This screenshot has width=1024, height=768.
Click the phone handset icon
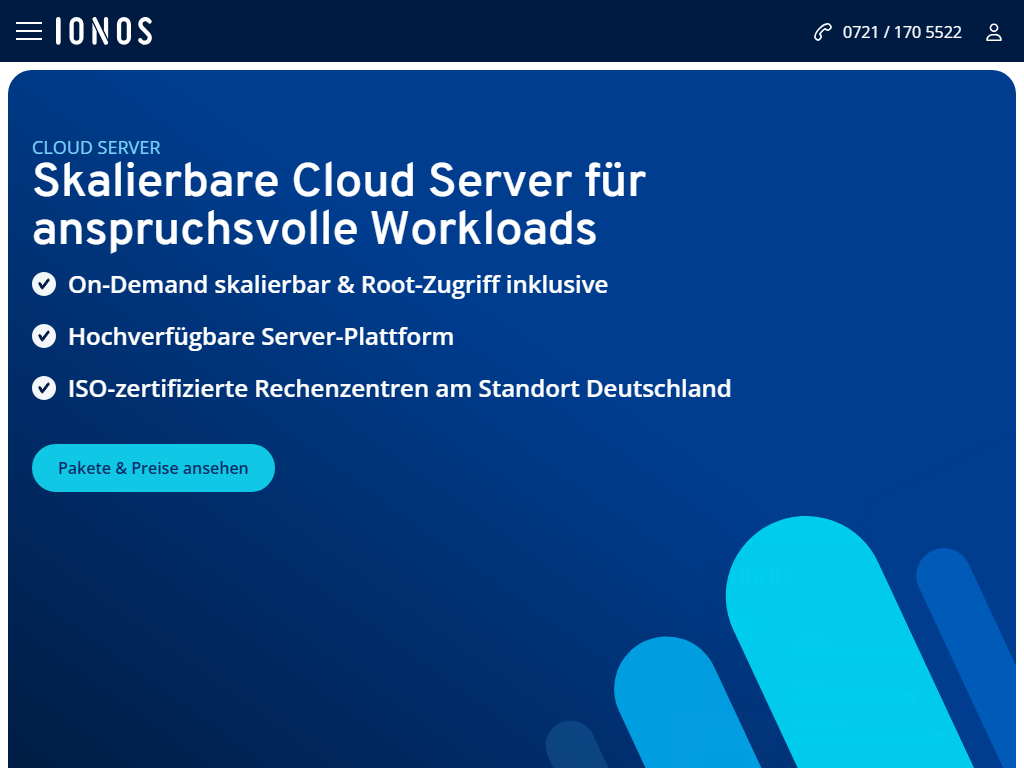(x=823, y=32)
